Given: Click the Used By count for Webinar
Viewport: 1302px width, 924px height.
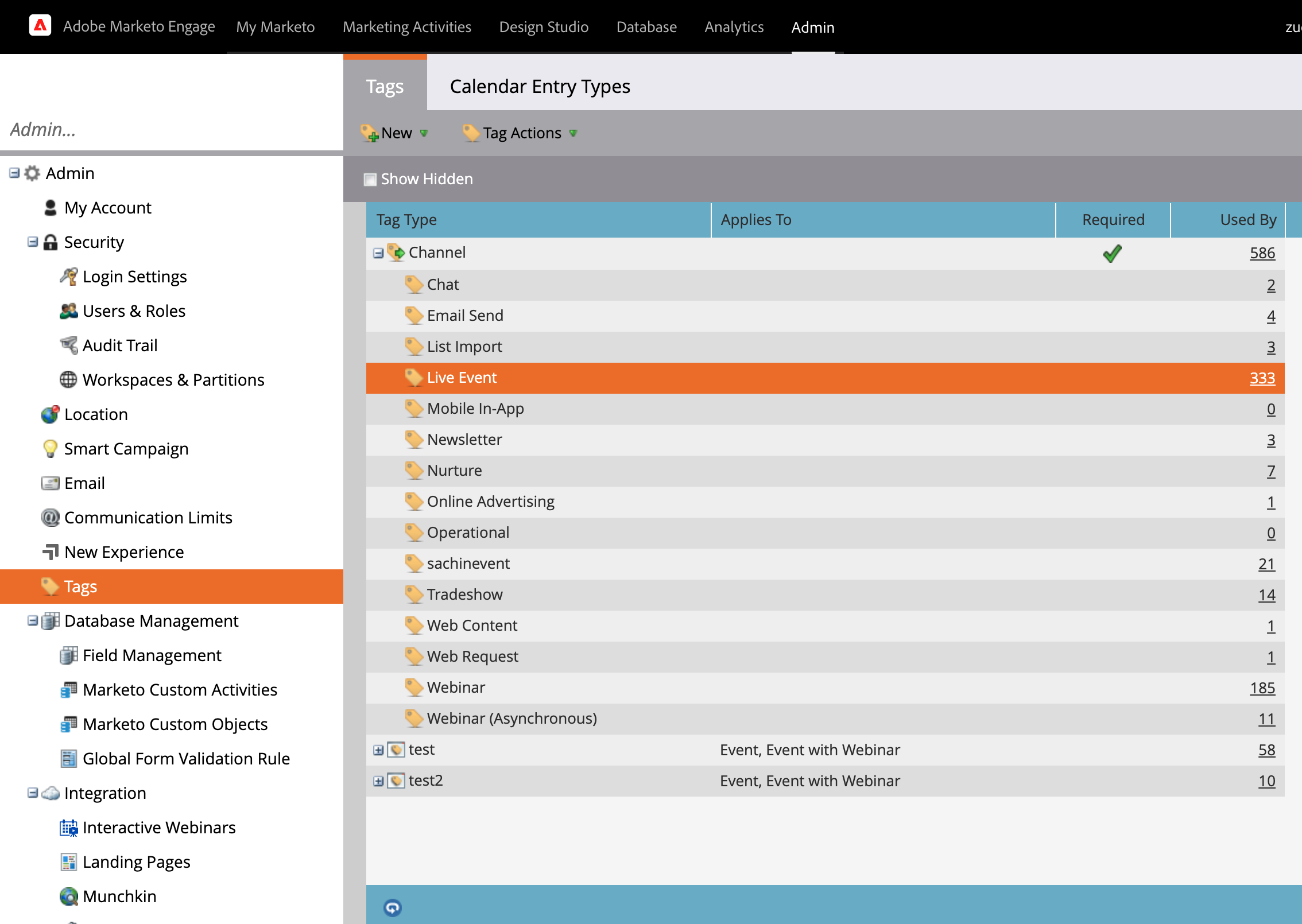Looking at the screenshot, I should pyautogui.click(x=1262, y=688).
